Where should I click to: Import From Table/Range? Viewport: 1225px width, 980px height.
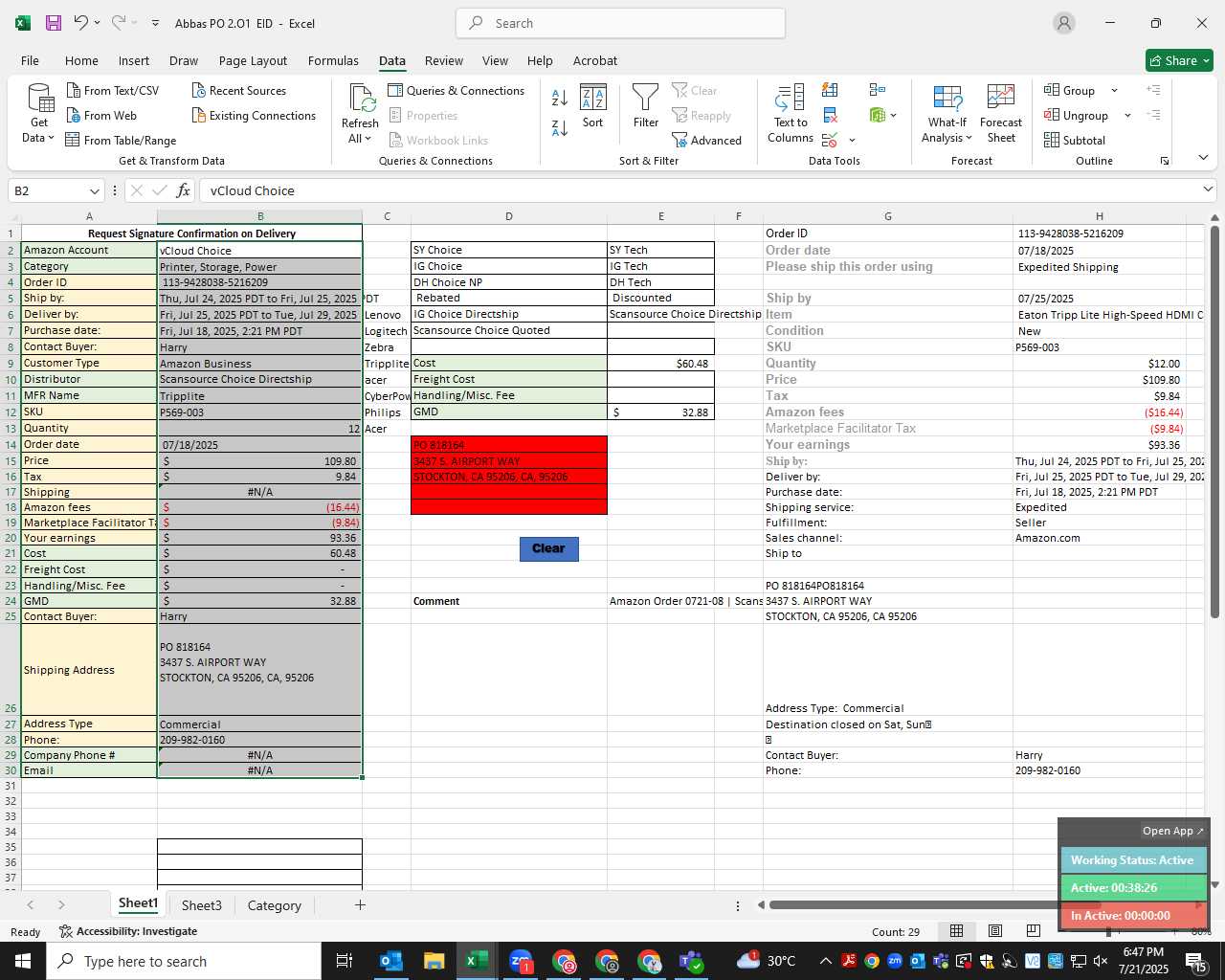point(121,140)
